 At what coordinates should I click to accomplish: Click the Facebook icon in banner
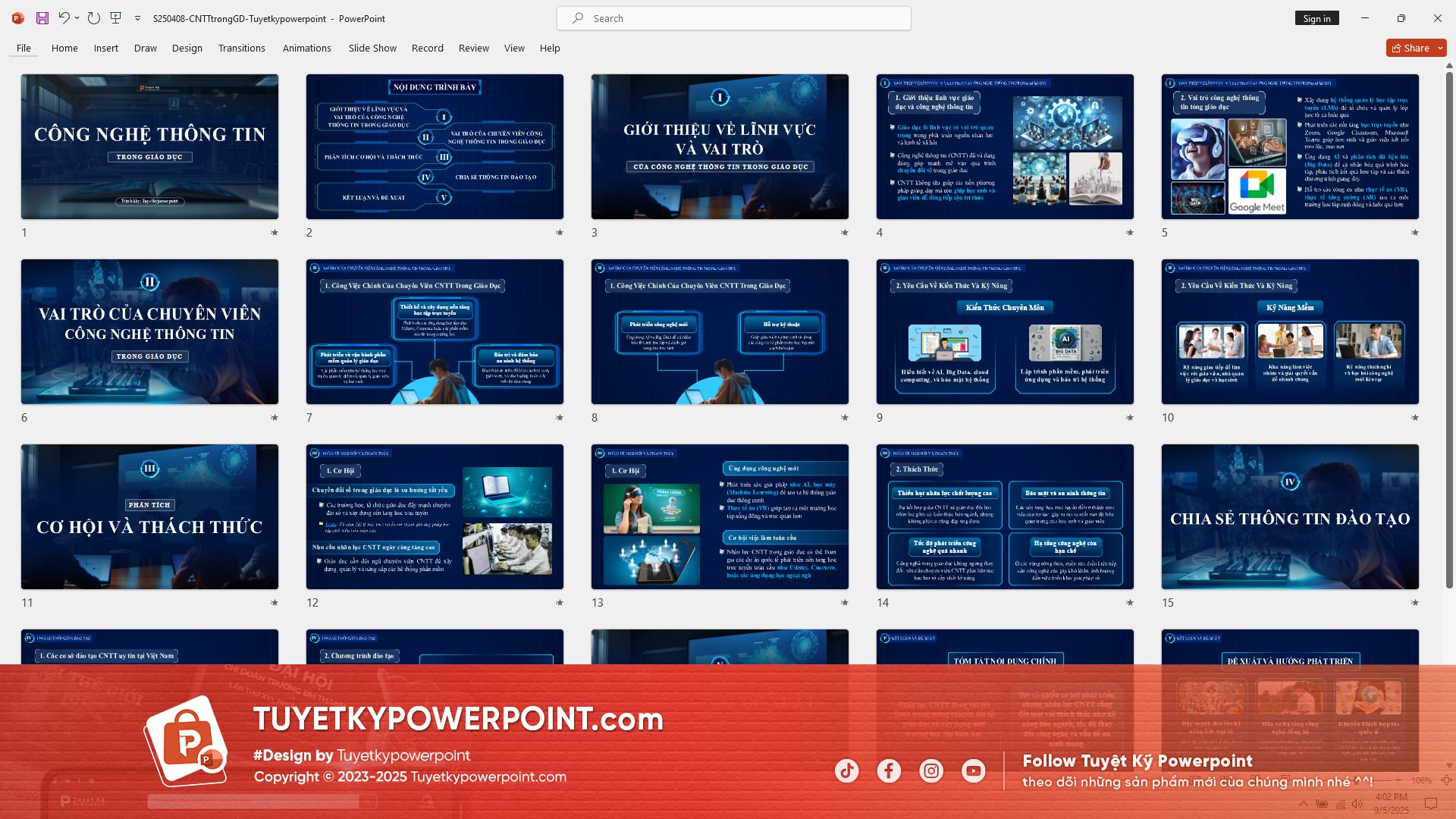pyautogui.click(x=889, y=771)
